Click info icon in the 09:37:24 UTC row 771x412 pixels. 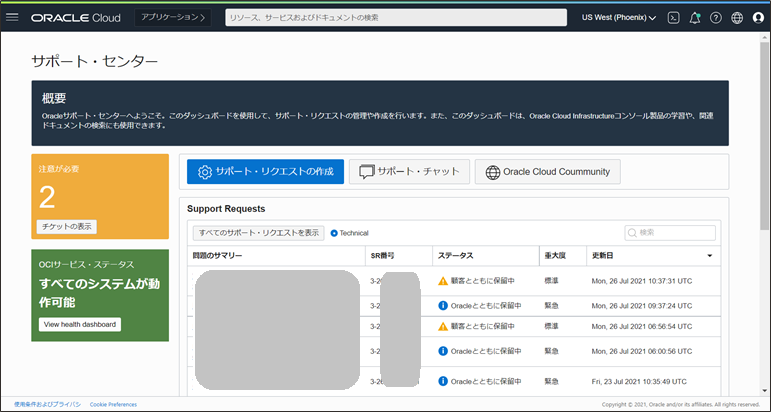443,306
